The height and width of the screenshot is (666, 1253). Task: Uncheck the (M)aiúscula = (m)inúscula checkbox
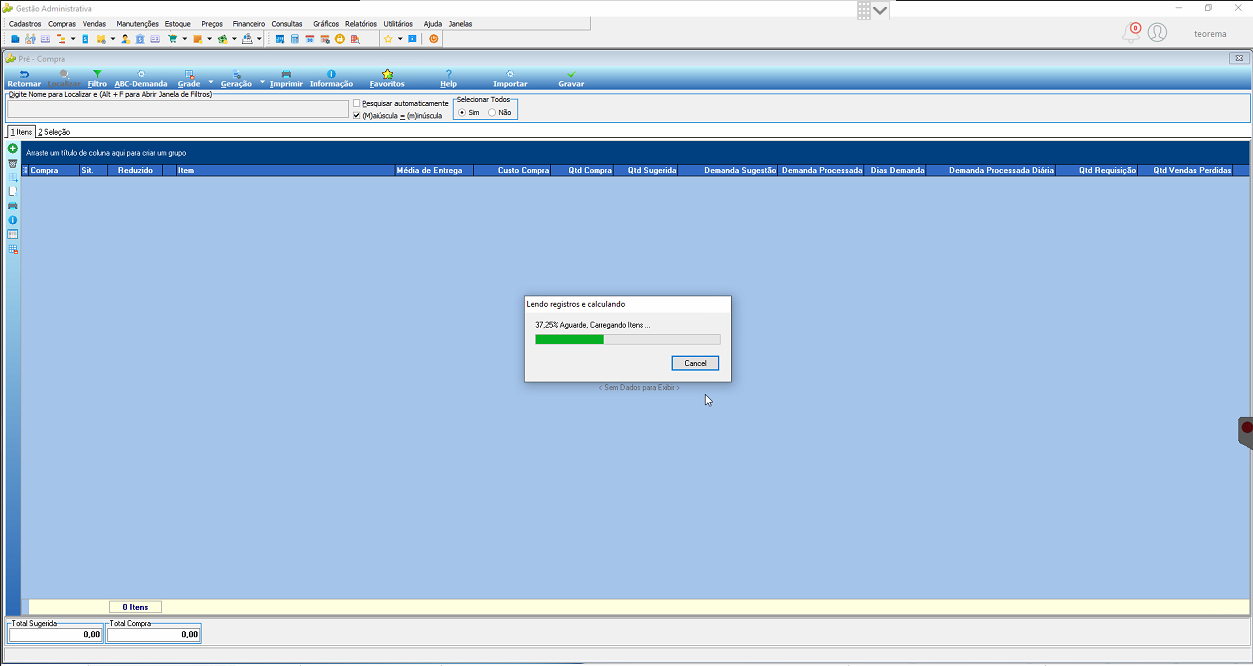357,115
